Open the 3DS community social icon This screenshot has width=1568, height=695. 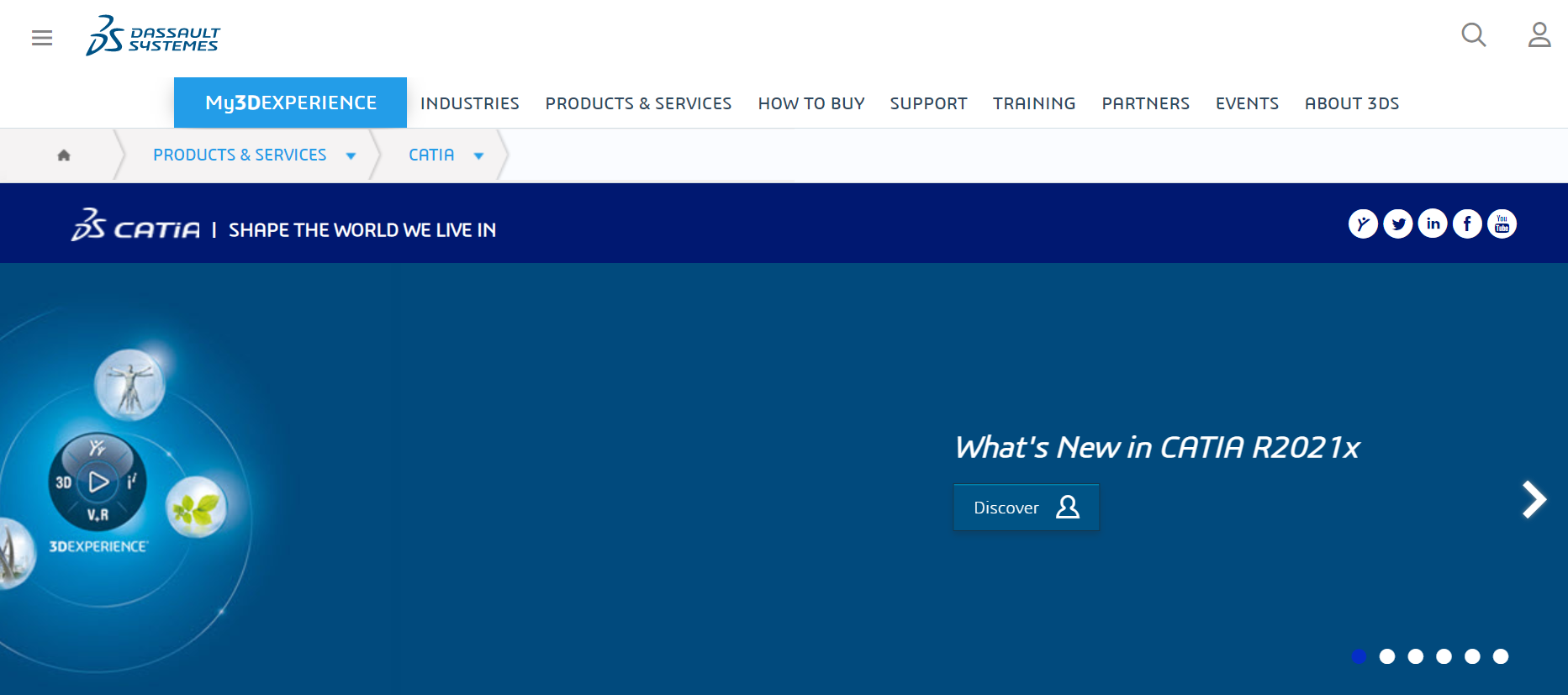1363,224
